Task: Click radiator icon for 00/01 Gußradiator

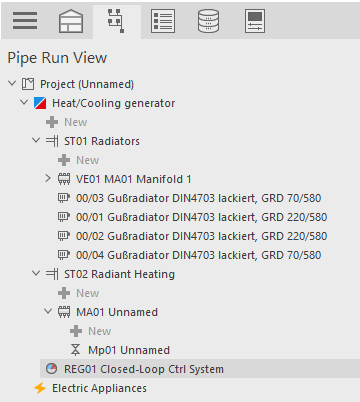Action: (x=64, y=217)
